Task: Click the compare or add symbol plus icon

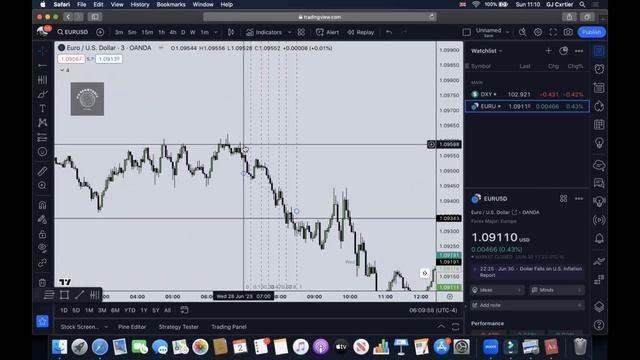Action: pyautogui.click(x=100, y=32)
